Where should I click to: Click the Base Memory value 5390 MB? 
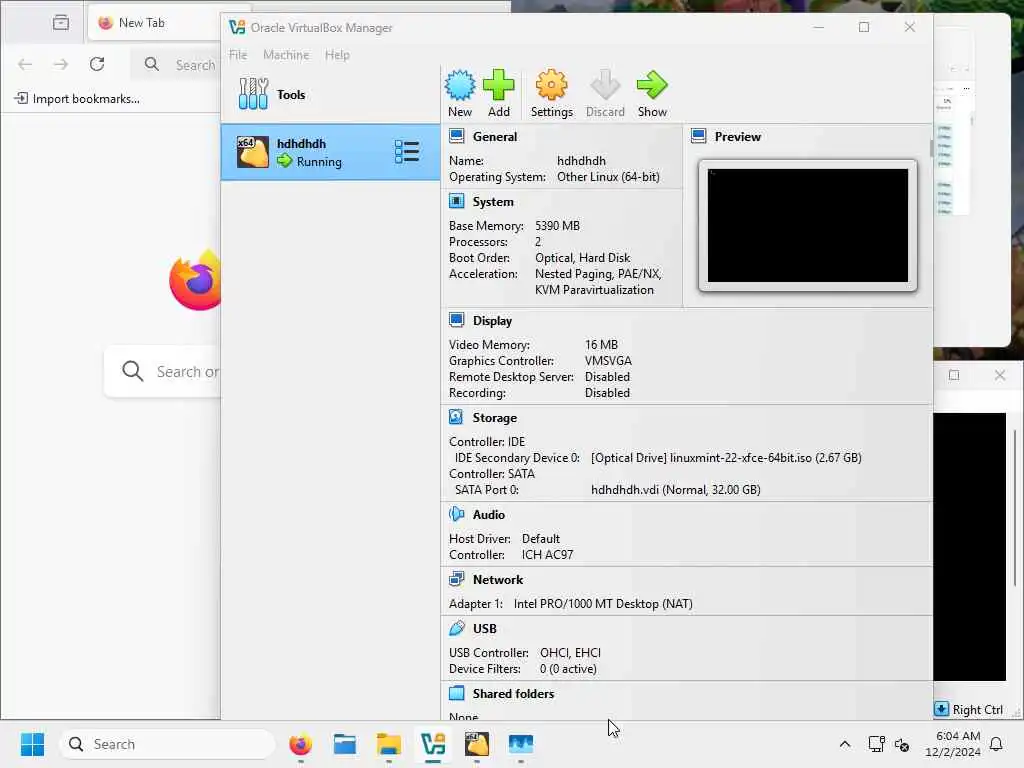(x=557, y=226)
